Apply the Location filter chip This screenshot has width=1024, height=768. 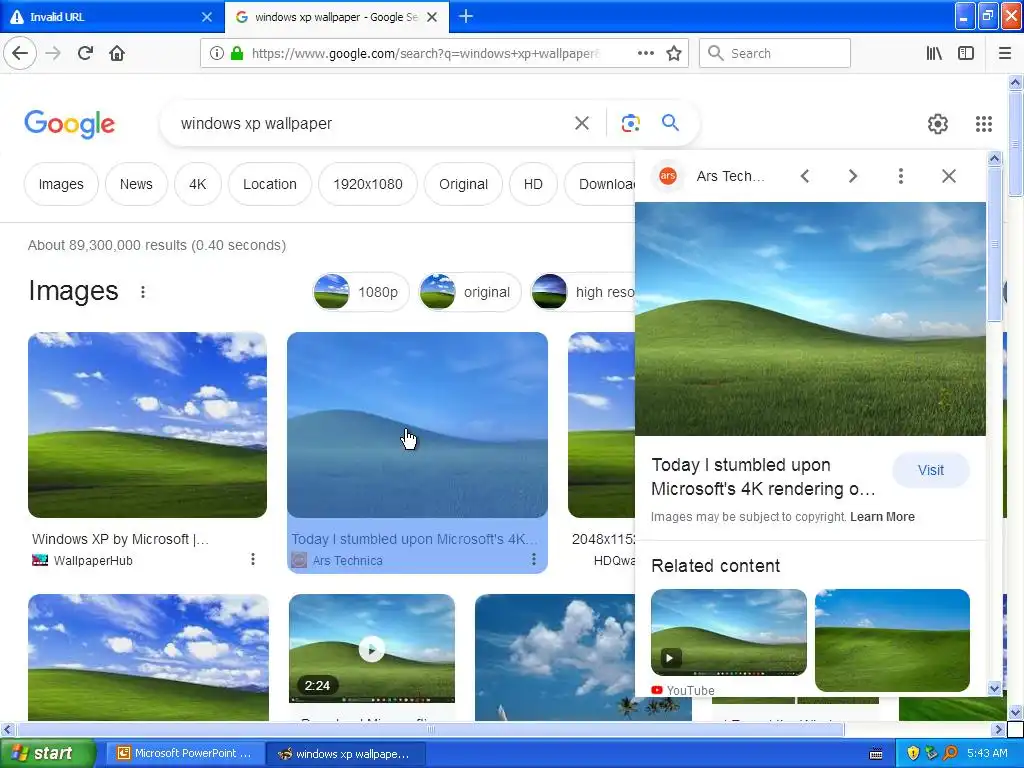[270, 184]
